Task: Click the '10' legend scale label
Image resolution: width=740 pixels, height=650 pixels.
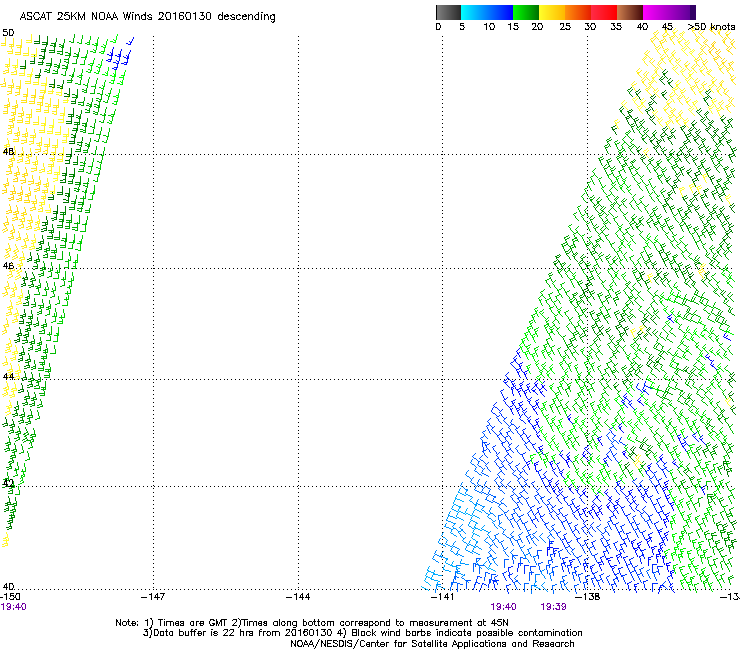Action: tap(489, 27)
